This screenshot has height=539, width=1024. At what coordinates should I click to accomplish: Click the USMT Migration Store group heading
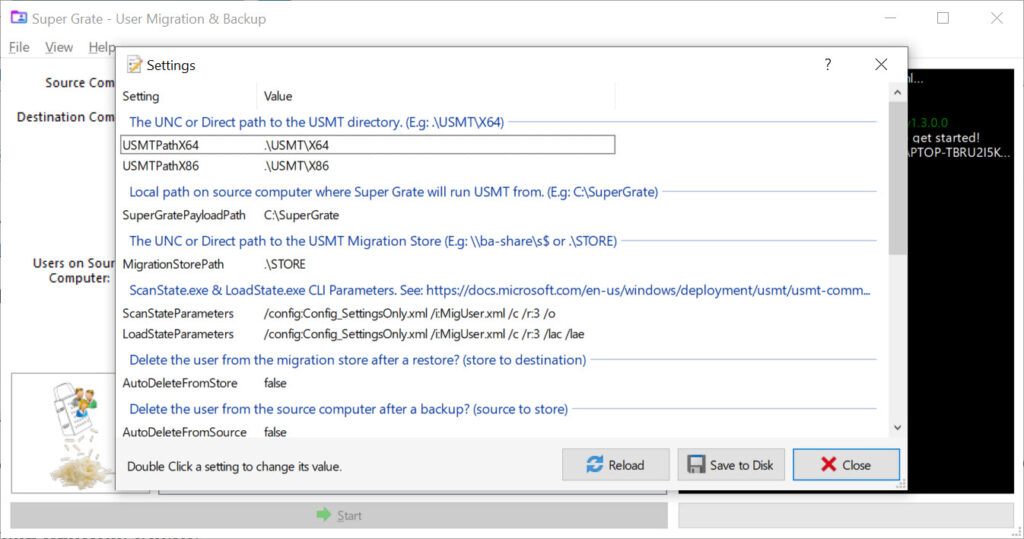(x=373, y=241)
